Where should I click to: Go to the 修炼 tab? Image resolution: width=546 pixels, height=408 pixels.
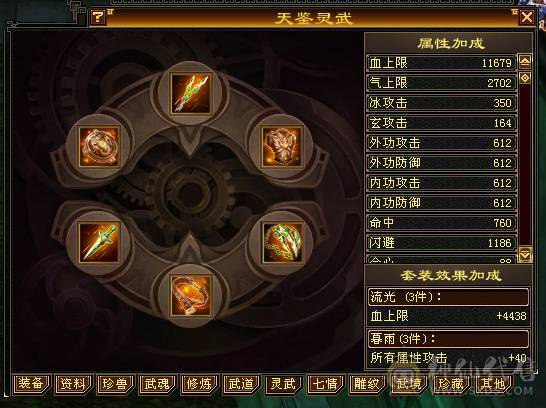199,384
